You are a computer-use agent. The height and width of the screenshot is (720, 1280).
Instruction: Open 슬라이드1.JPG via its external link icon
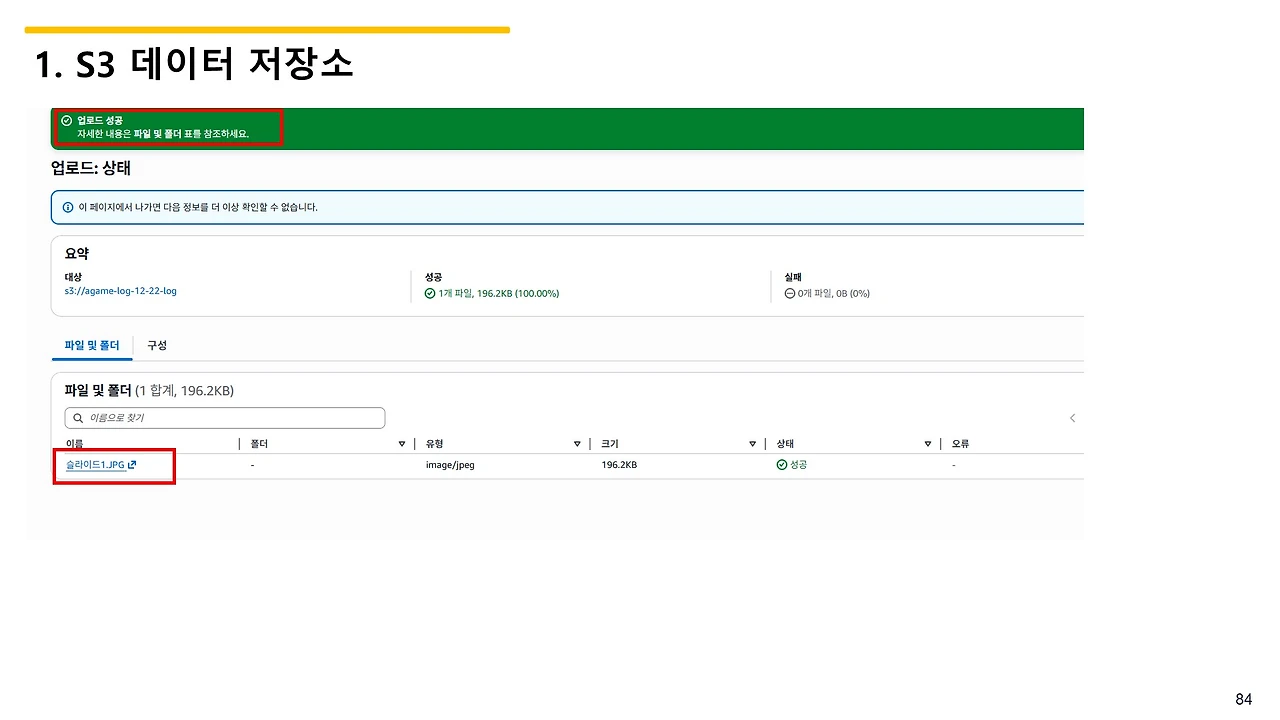point(132,464)
